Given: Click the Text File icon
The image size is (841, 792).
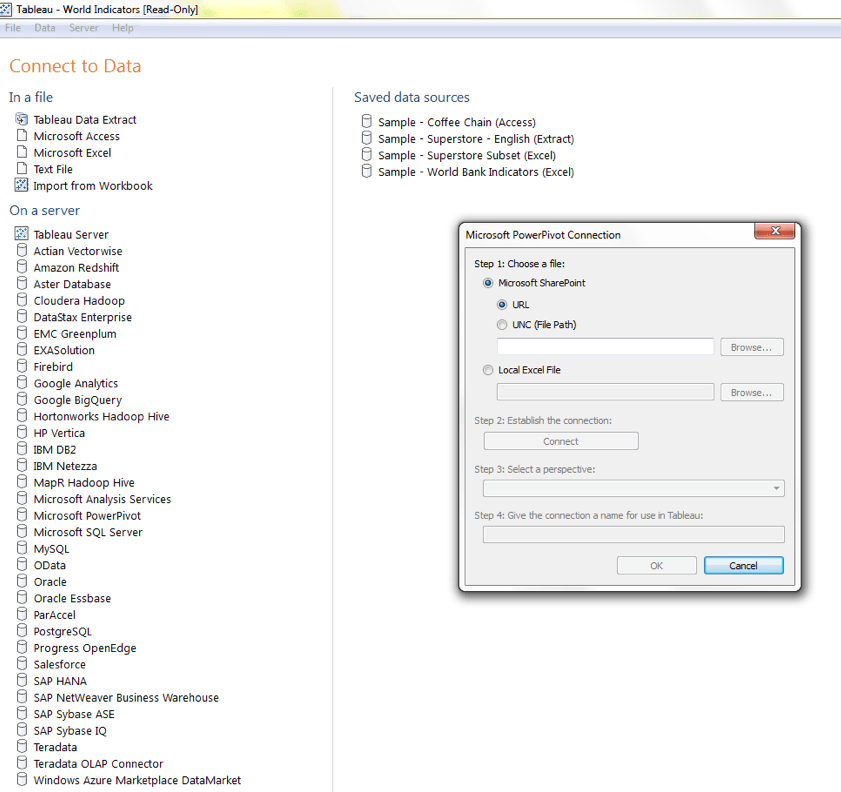Looking at the screenshot, I should click(x=21, y=168).
